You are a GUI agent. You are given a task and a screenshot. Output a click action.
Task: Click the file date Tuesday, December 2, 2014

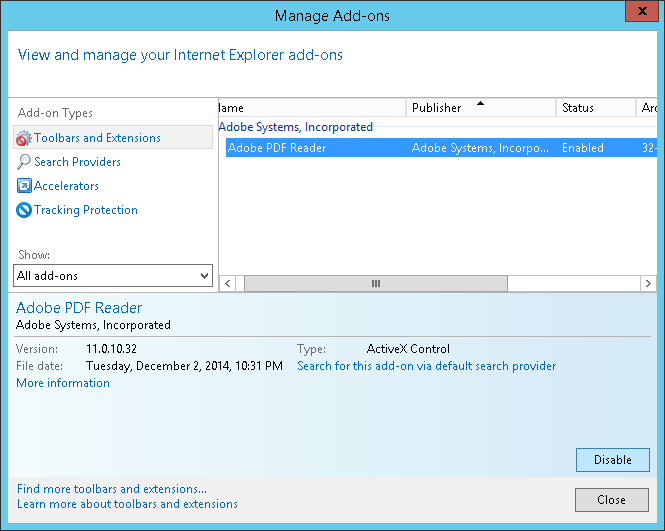[x=184, y=366]
